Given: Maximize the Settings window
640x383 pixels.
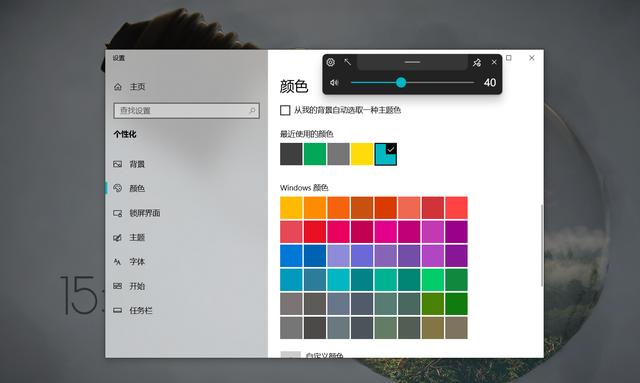Looking at the screenshot, I should coord(509,58).
